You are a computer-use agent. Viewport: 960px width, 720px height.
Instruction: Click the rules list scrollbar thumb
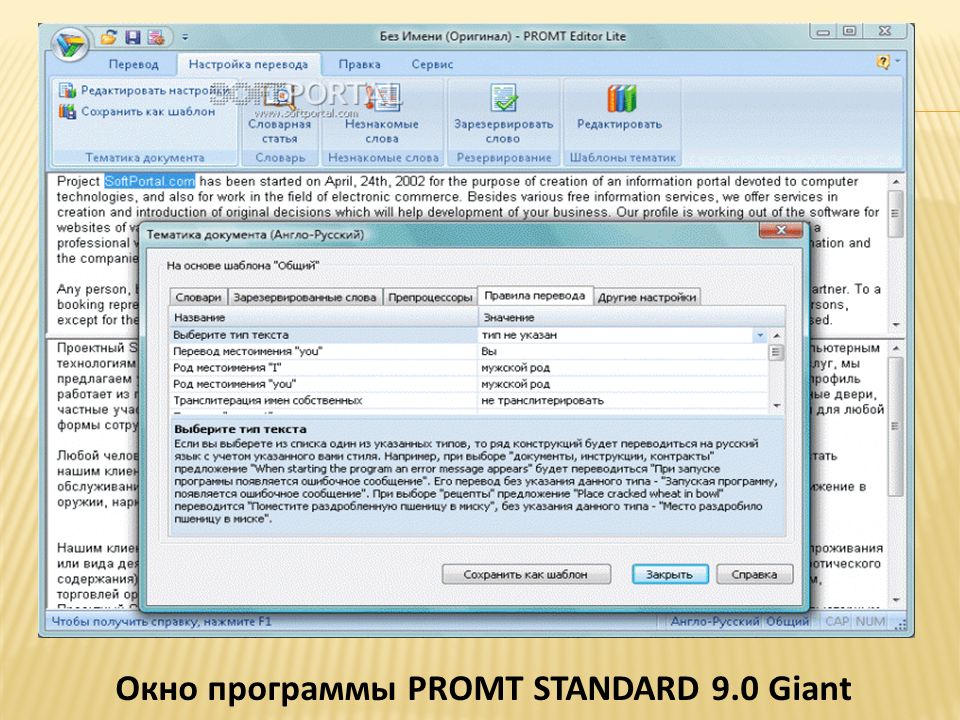click(776, 353)
